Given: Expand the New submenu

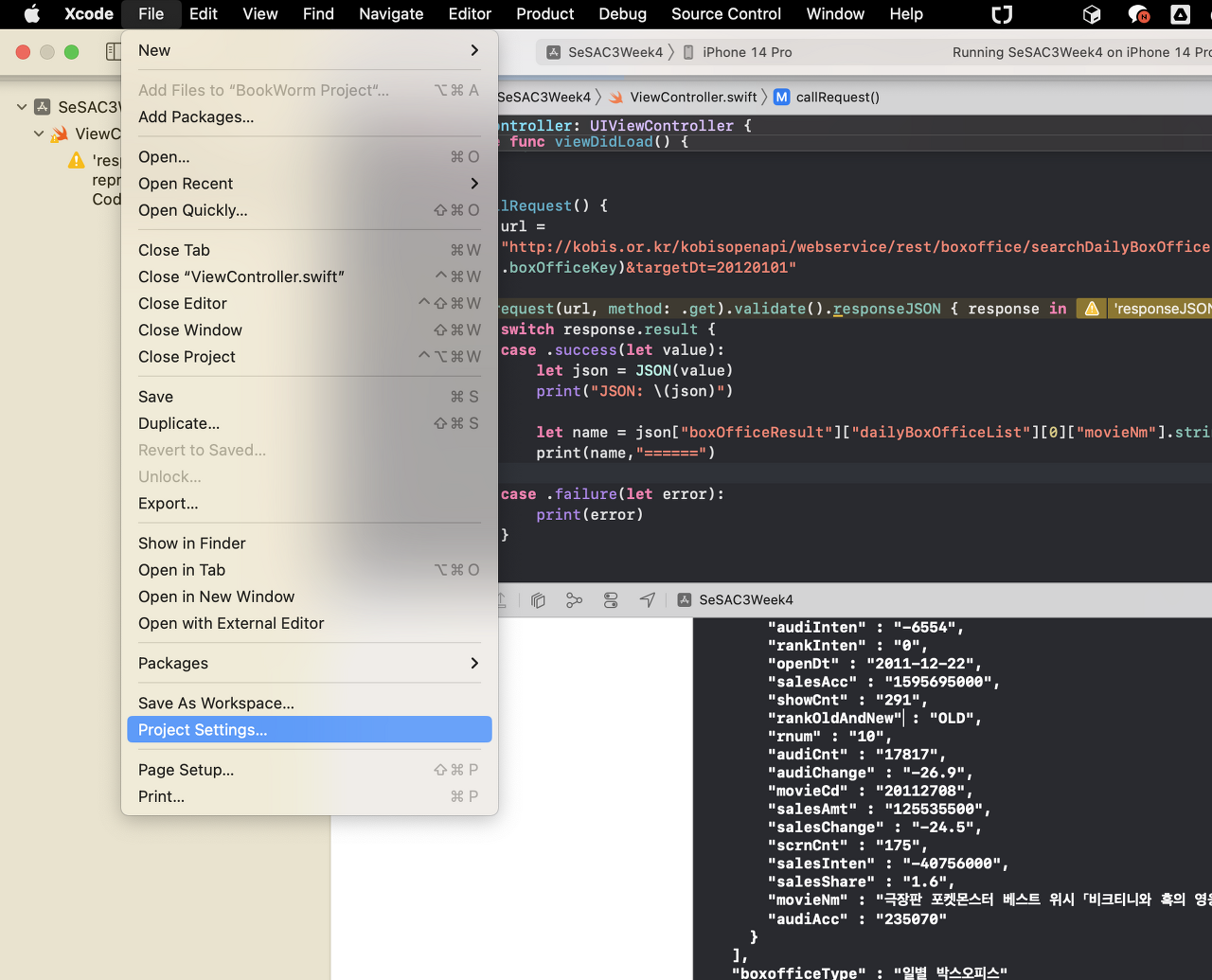Looking at the screenshot, I should 310,50.
